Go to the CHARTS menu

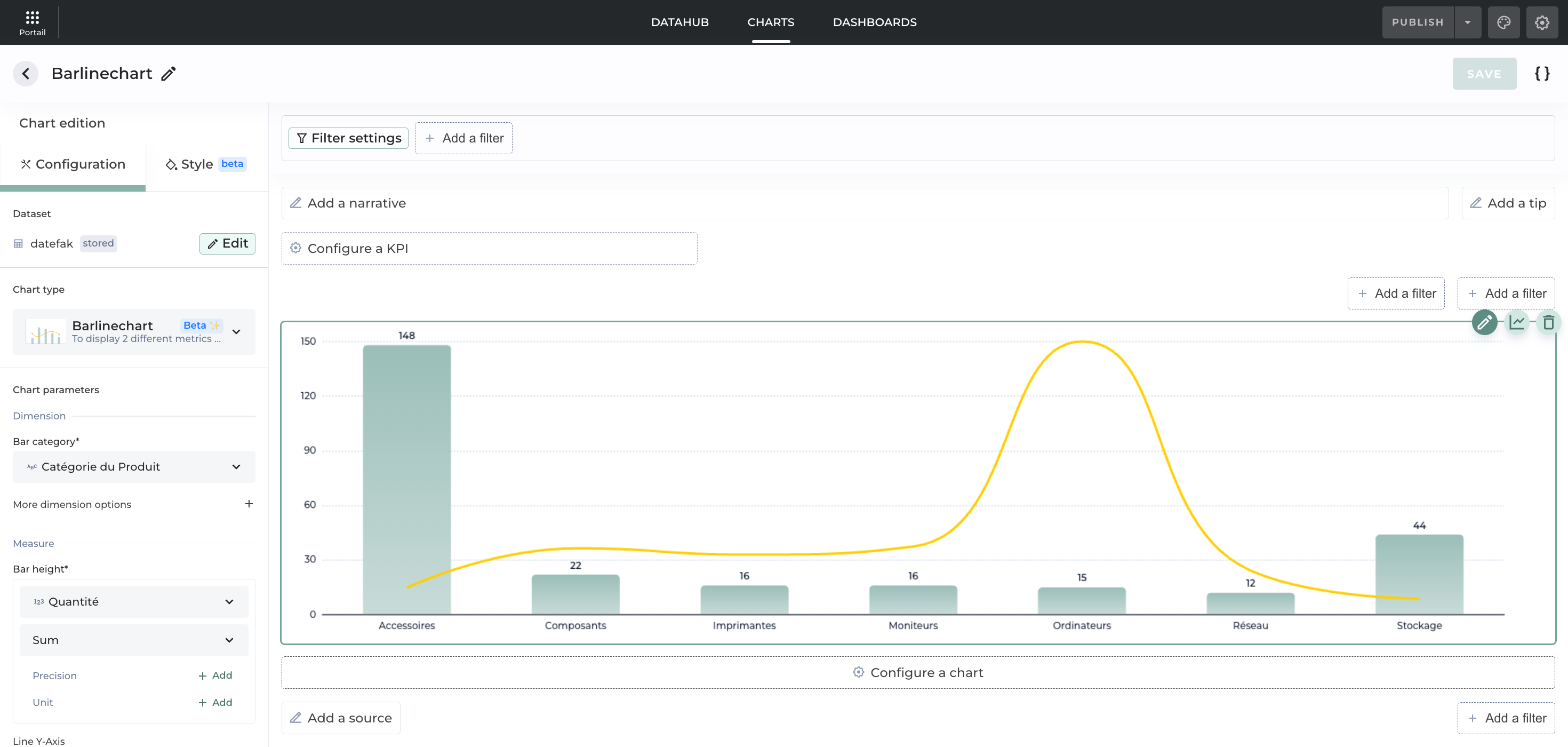point(771,22)
